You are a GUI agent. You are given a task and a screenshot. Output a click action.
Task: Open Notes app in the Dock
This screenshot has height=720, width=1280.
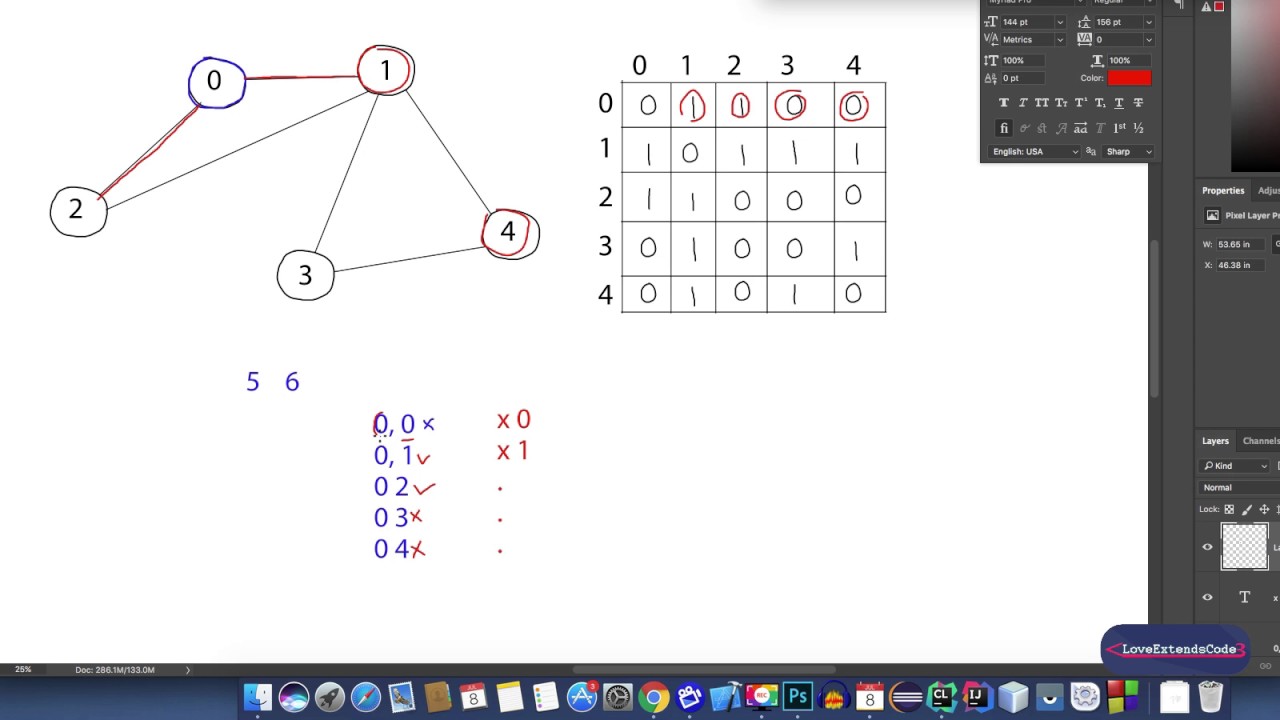(x=510, y=697)
